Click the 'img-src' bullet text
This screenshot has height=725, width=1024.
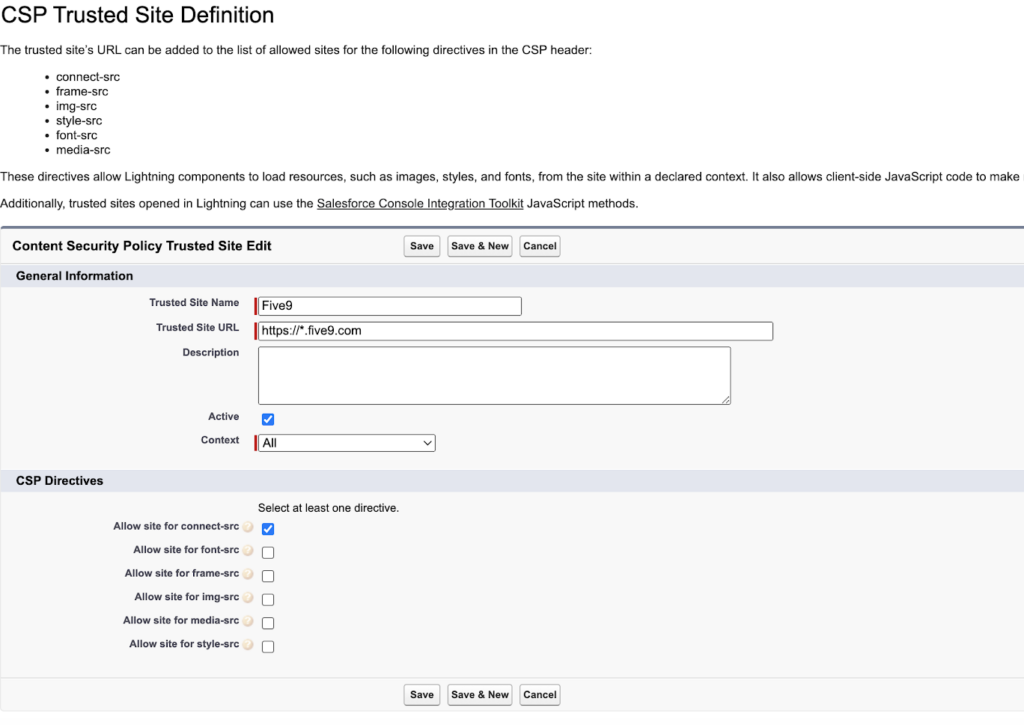[76, 106]
